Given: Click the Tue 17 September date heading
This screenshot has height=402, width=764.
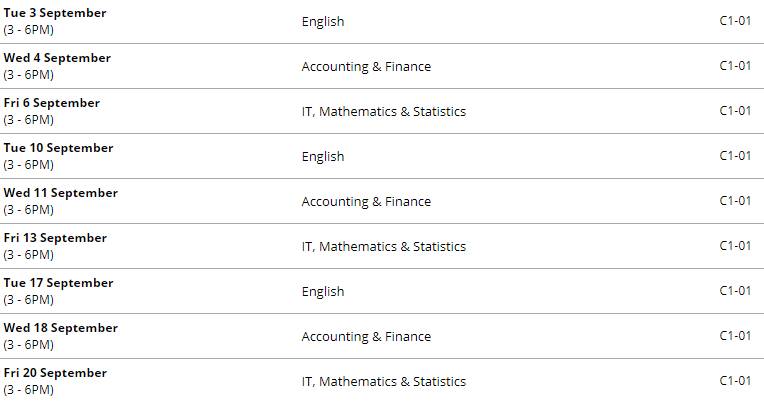Looking at the screenshot, I should [58, 283].
